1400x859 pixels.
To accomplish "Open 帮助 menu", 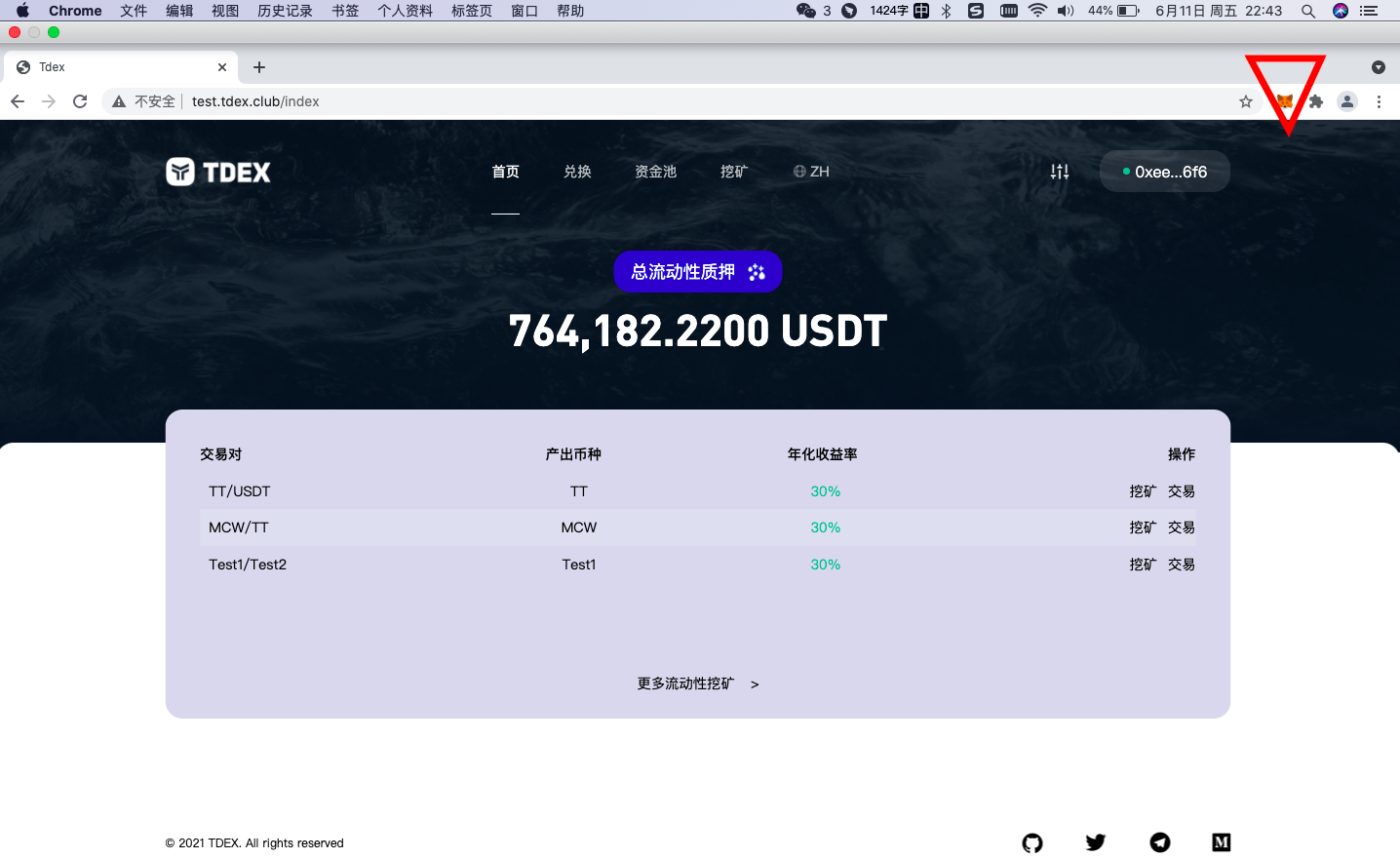I will [x=570, y=11].
